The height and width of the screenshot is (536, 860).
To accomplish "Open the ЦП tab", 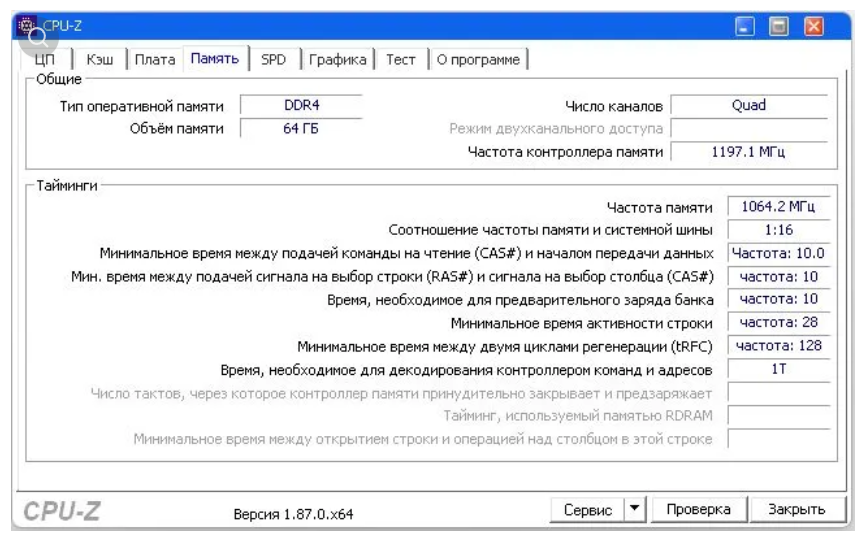I will point(44,59).
